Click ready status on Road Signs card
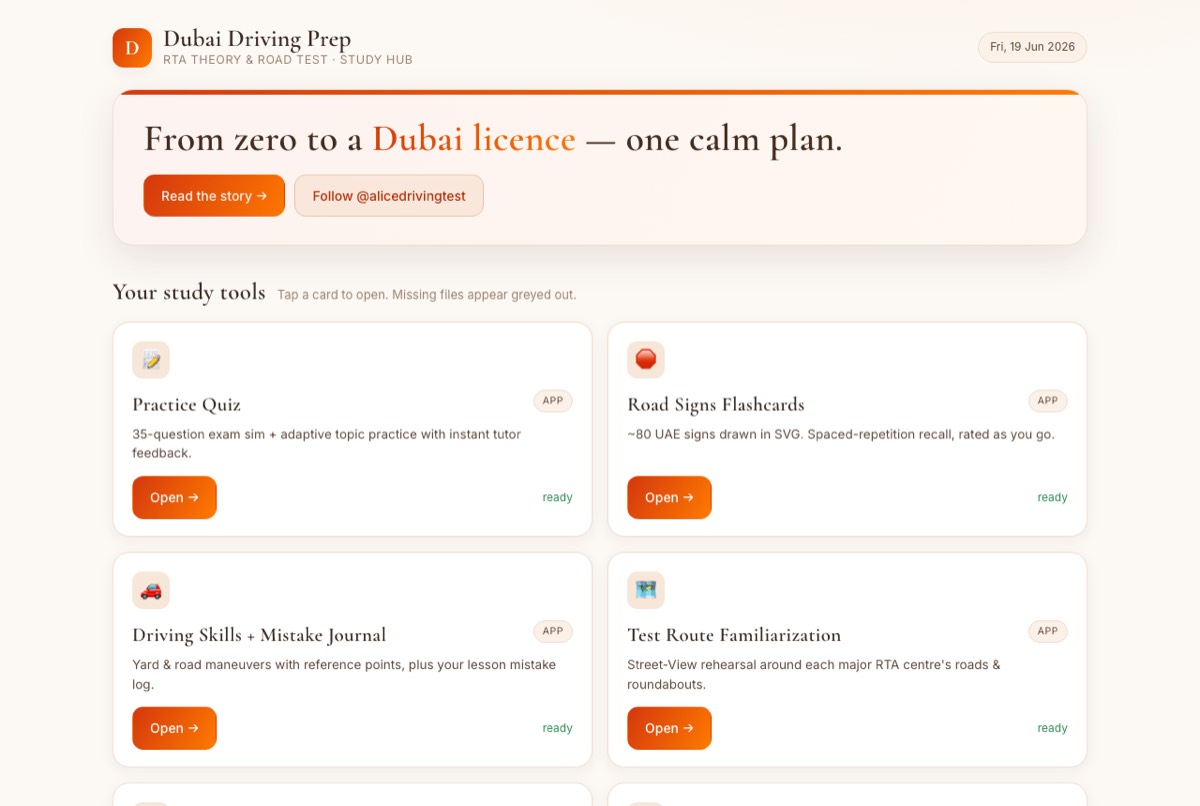The height and width of the screenshot is (806, 1200). point(1052,497)
